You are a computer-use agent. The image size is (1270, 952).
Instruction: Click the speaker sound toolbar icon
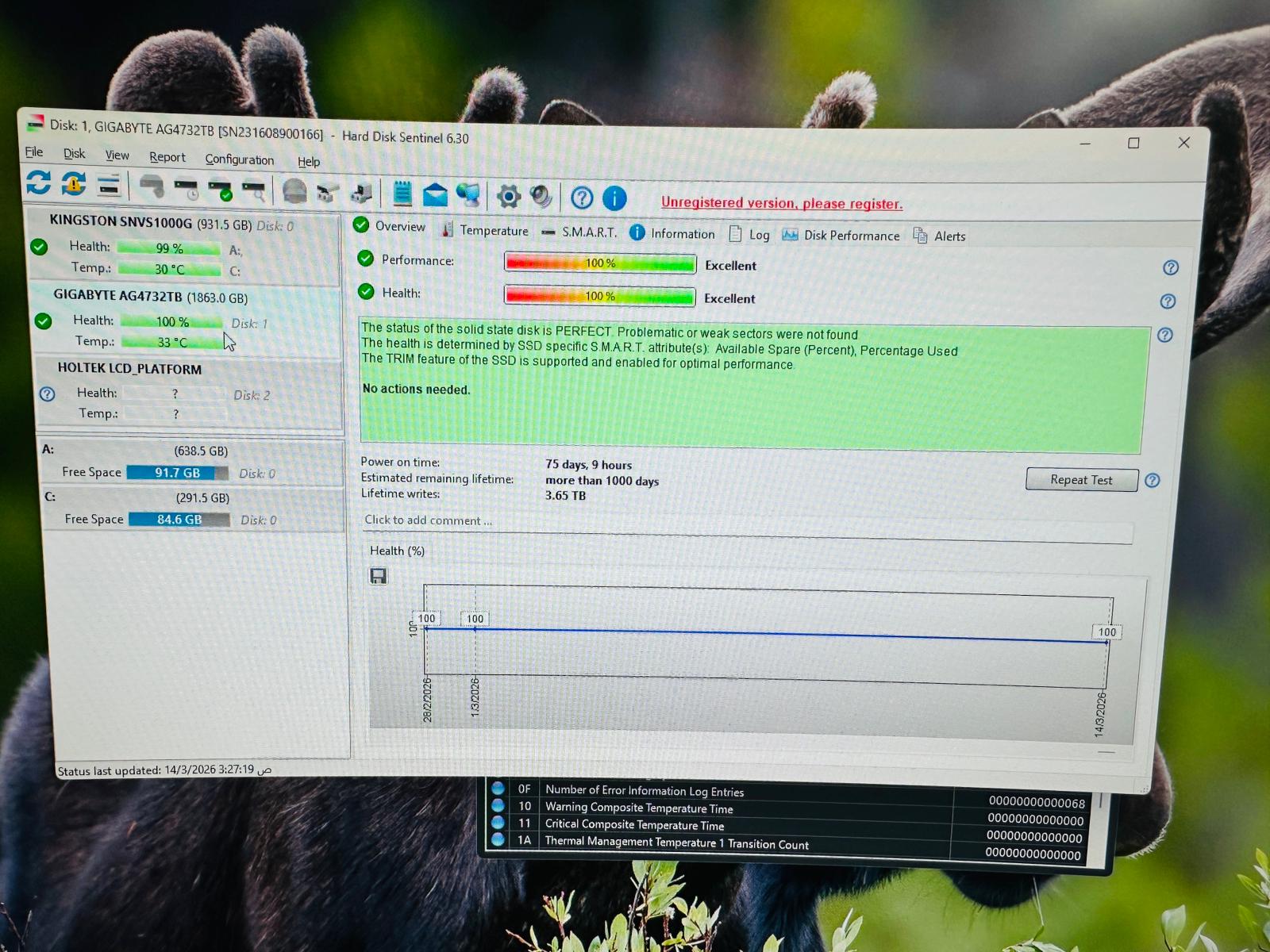pos(541,196)
